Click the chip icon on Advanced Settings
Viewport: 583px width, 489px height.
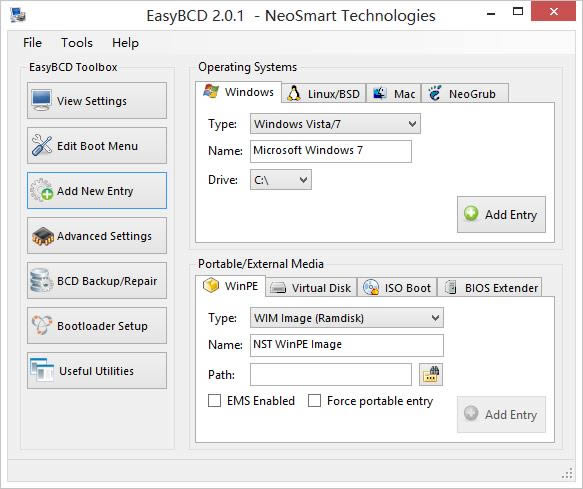point(42,236)
